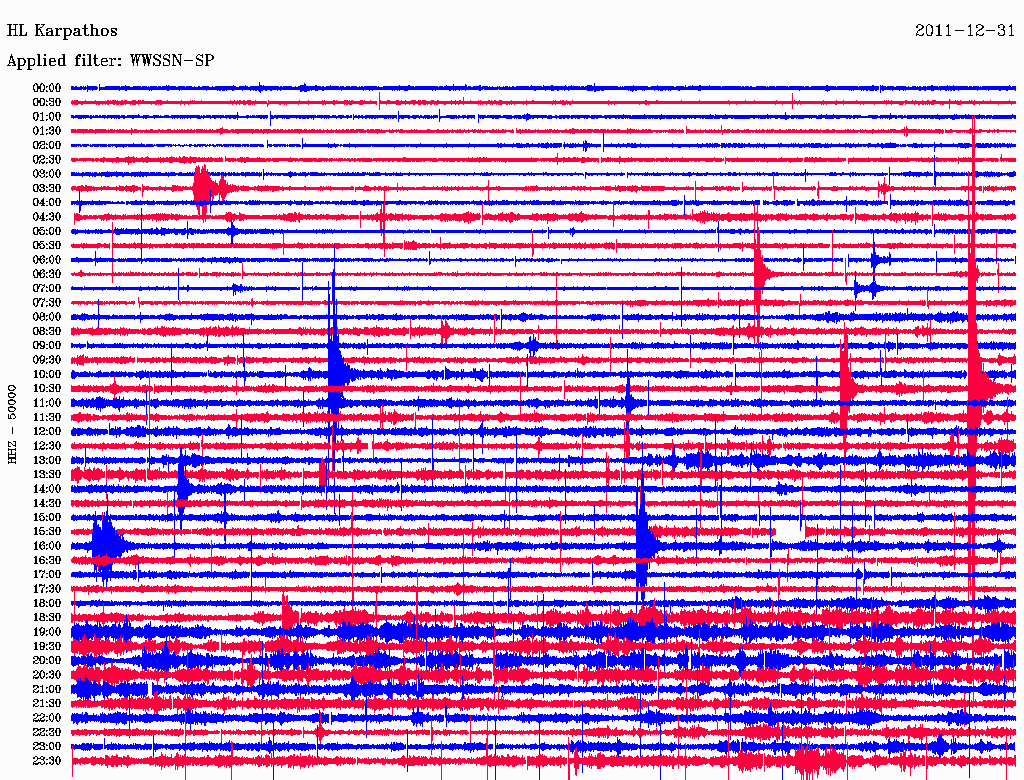Pick the 20:30 time label
1024x780 pixels.
pos(46,675)
